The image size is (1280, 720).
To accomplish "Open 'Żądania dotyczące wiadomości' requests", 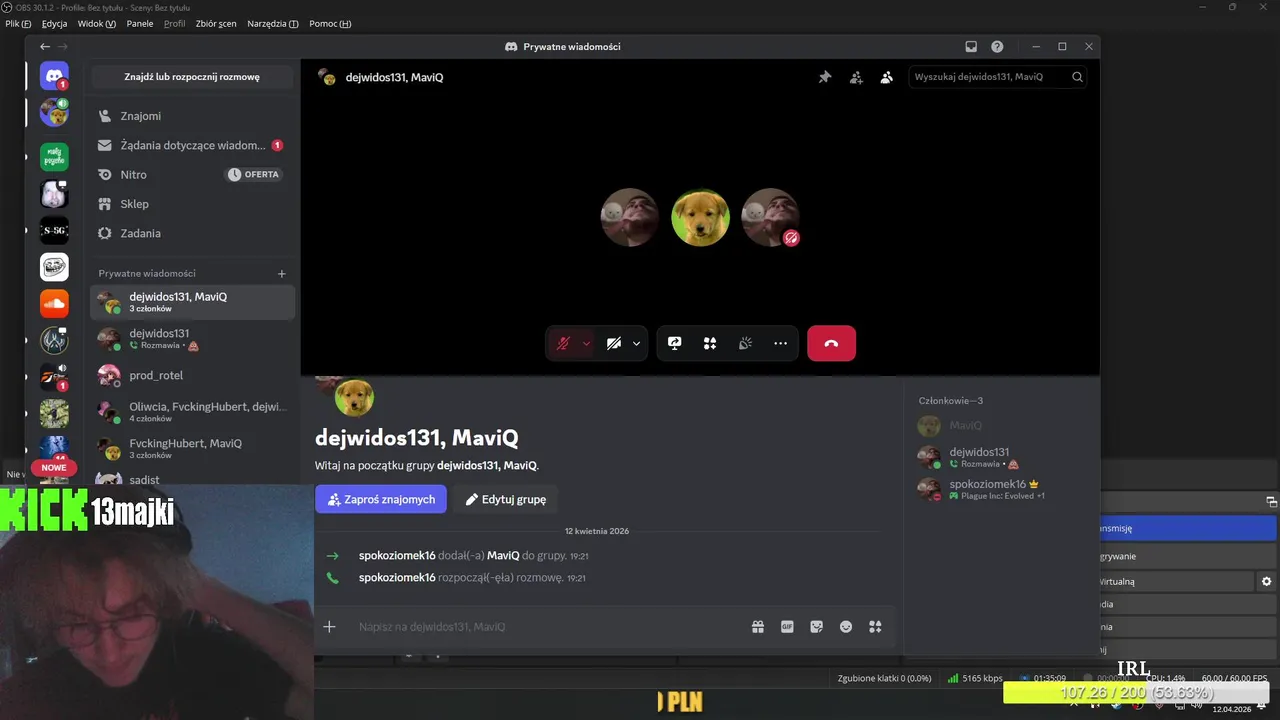I will (192, 145).
